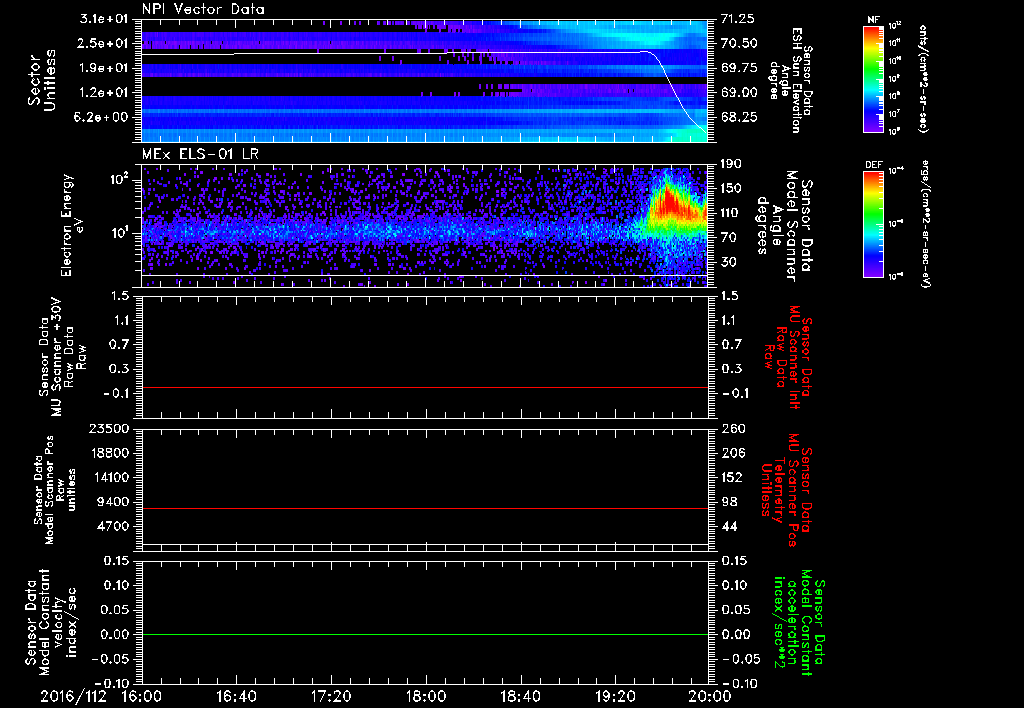Click the white sun elevation curve drop
1024x708 pixels.
click(670, 85)
